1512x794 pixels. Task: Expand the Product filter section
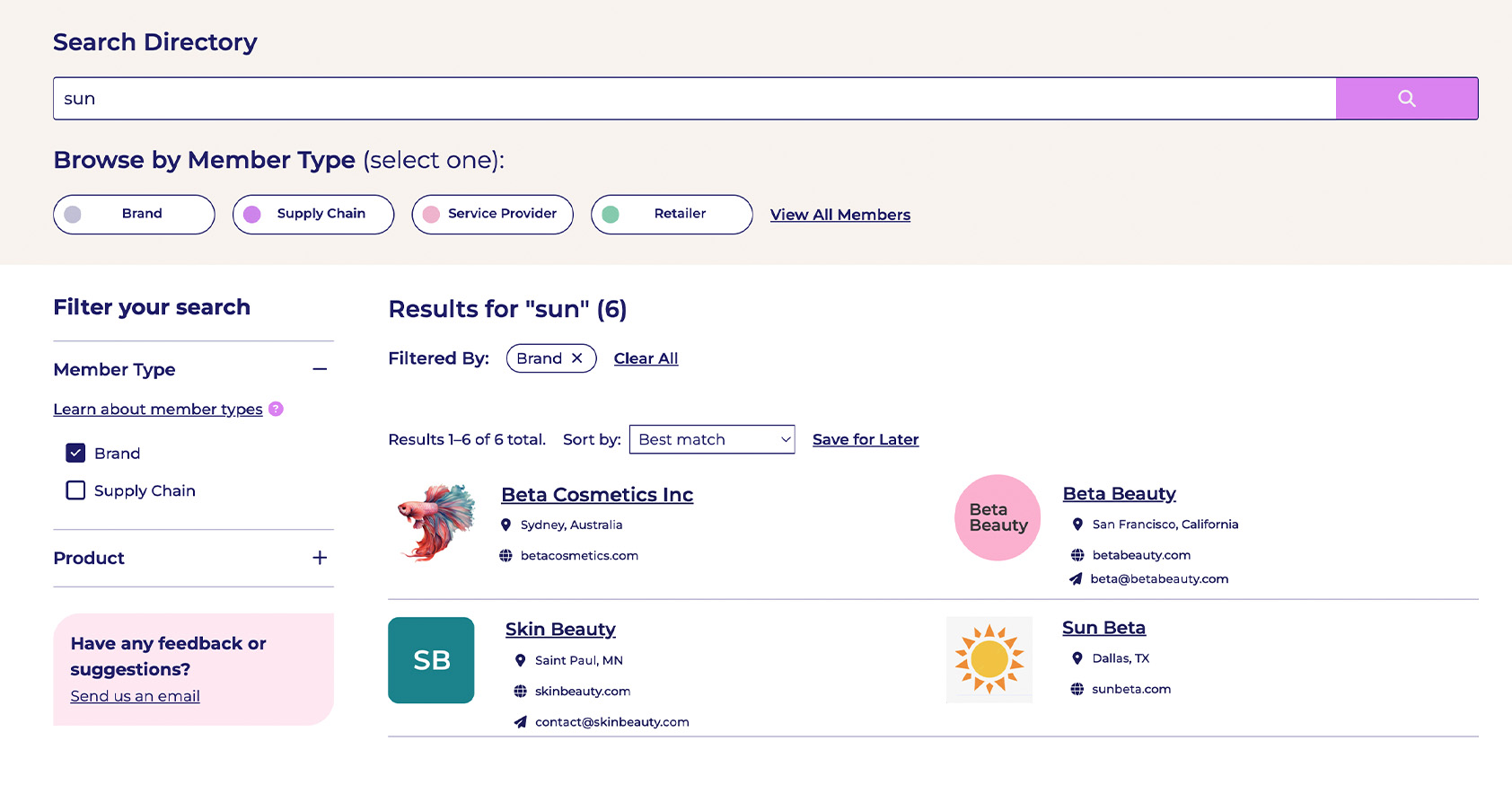pyautogui.click(x=320, y=558)
